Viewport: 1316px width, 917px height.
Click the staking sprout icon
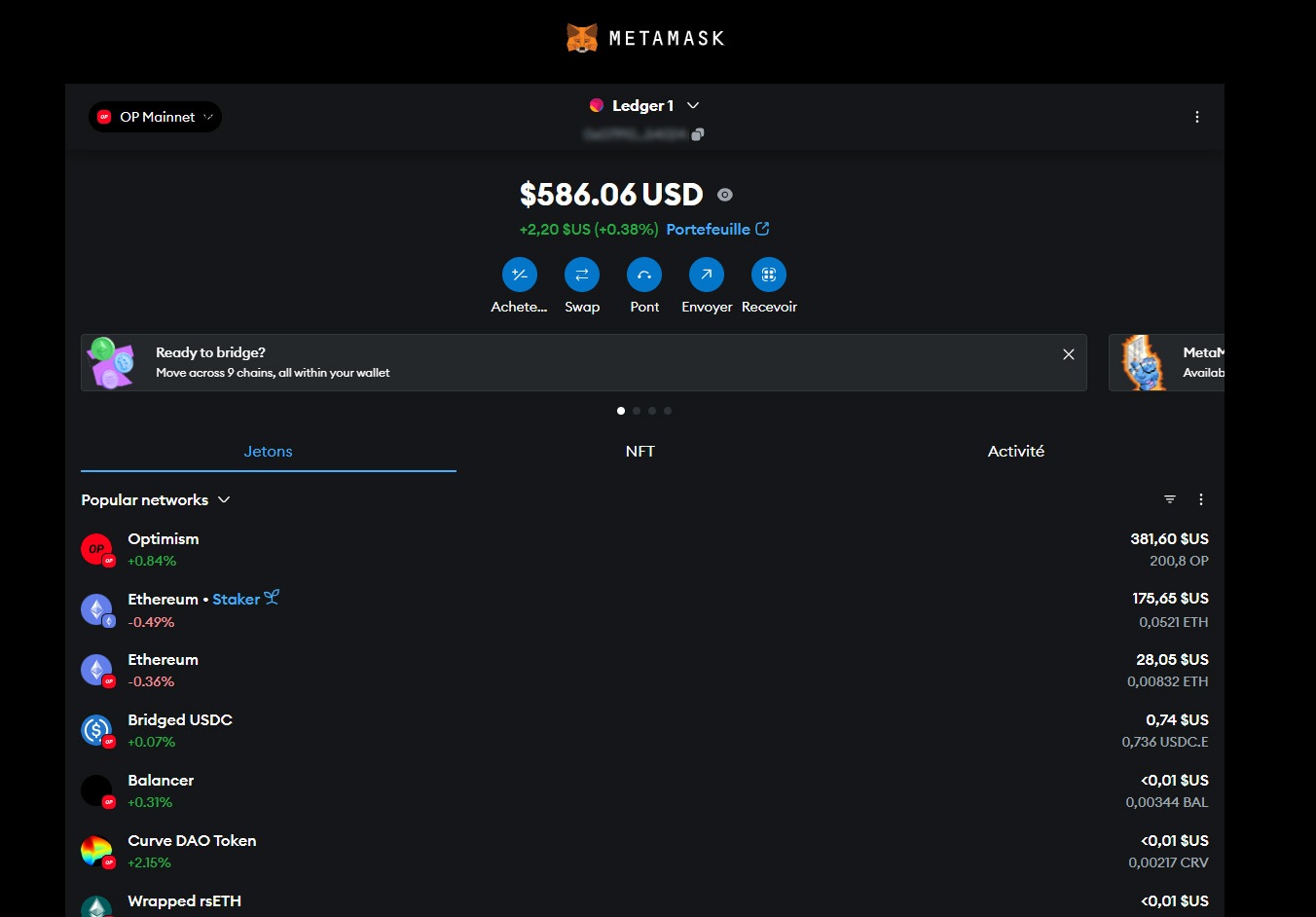click(272, 598)
